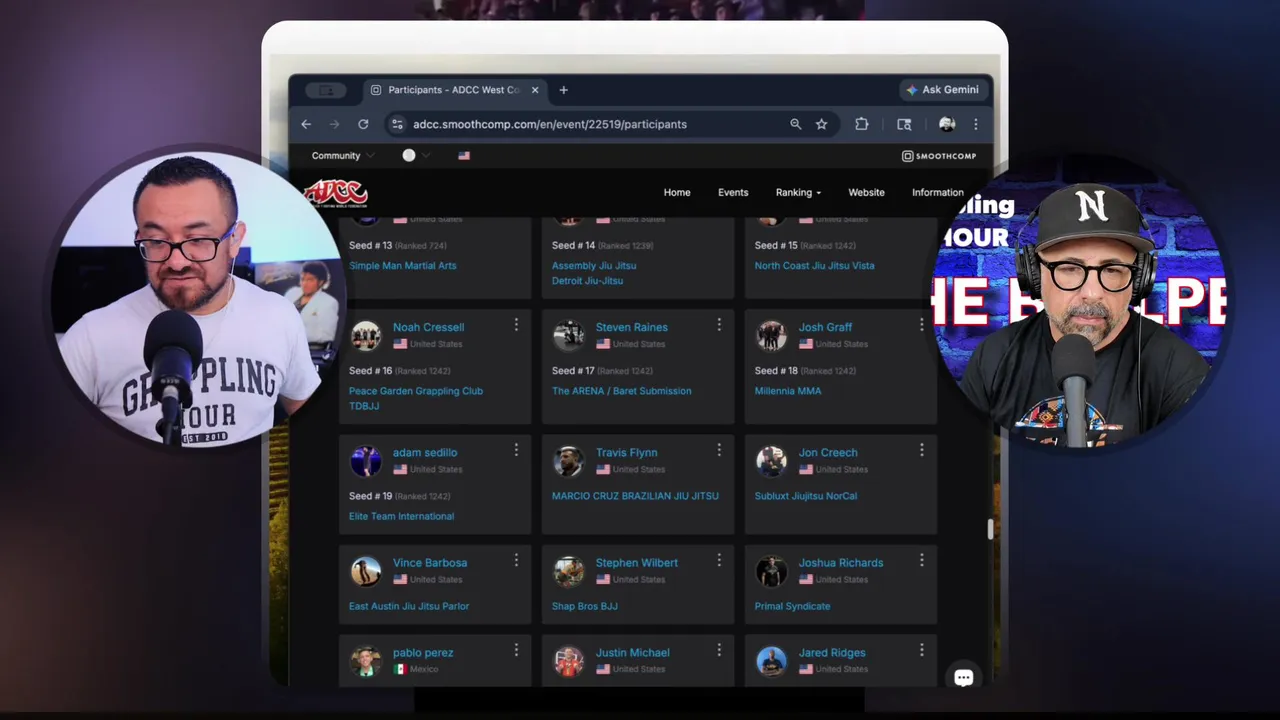Open the Chrome three-dot menu
Screen dimensions: 1280x720
click(x=975, y=124)
